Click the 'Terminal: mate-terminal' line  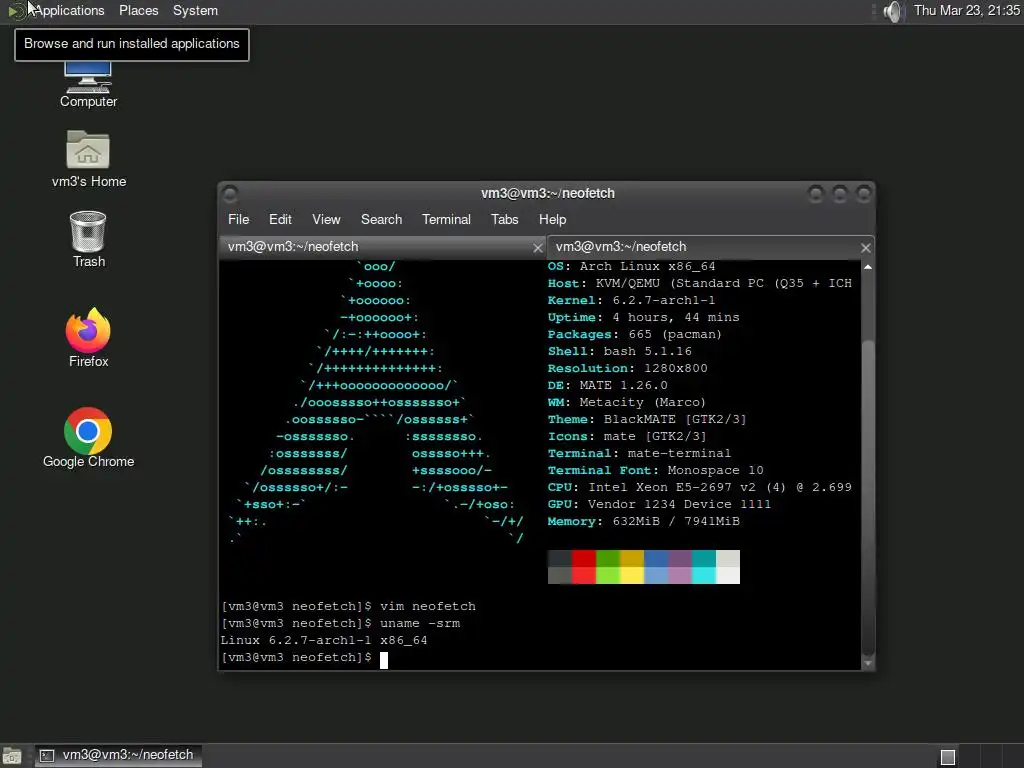pyautogui.click(x=639, y=453)
